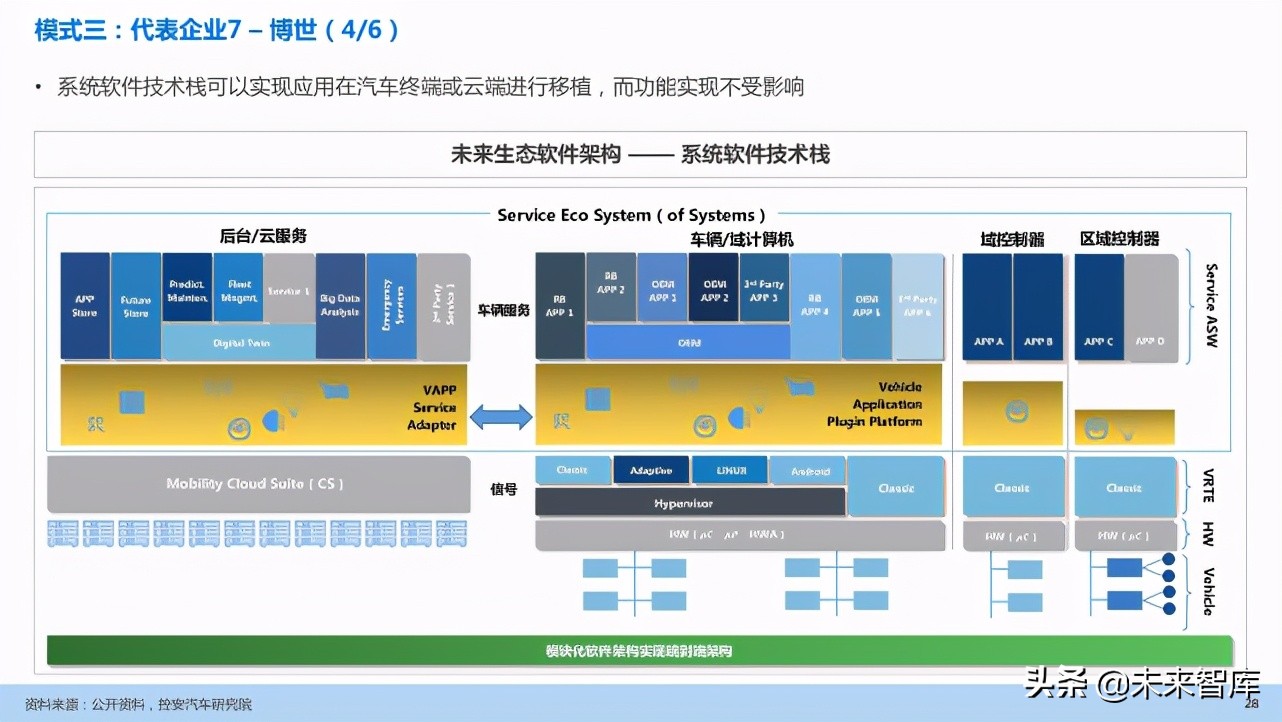Click the Classic block in 区域控制器 column

[x=1125, y=487]
